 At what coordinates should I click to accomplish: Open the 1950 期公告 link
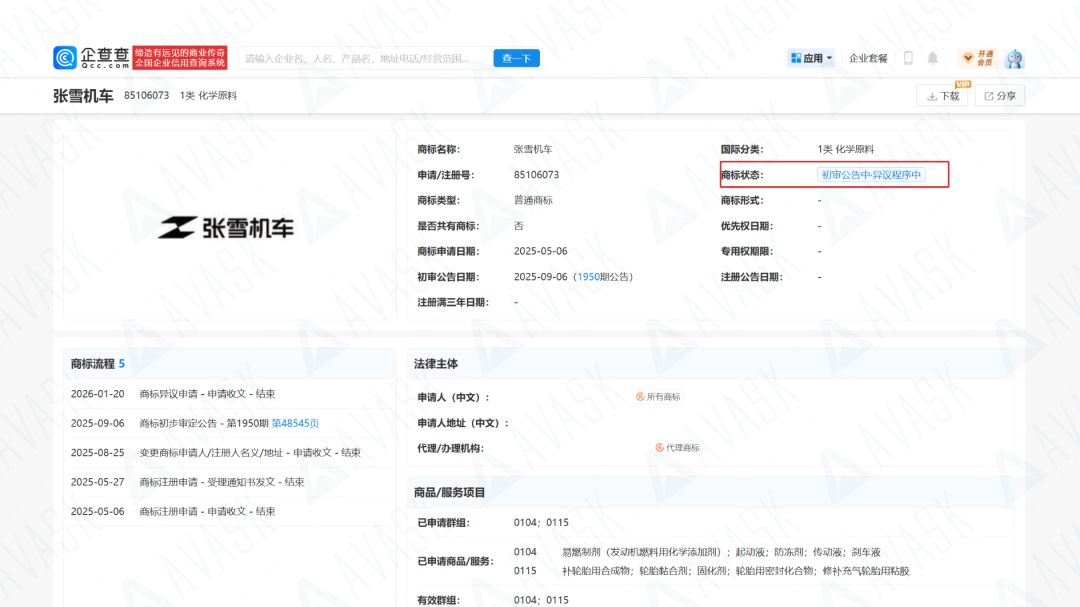588,277
